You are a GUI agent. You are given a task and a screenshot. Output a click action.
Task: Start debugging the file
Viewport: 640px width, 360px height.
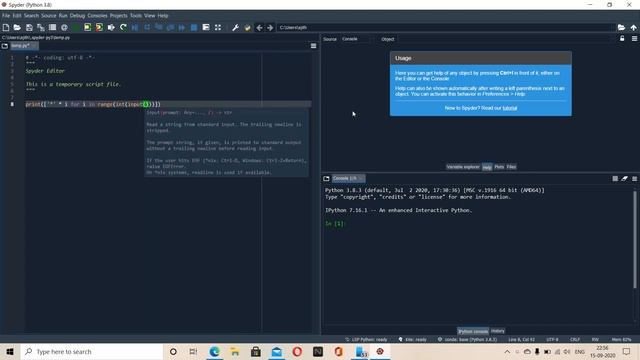pos(135,27)
